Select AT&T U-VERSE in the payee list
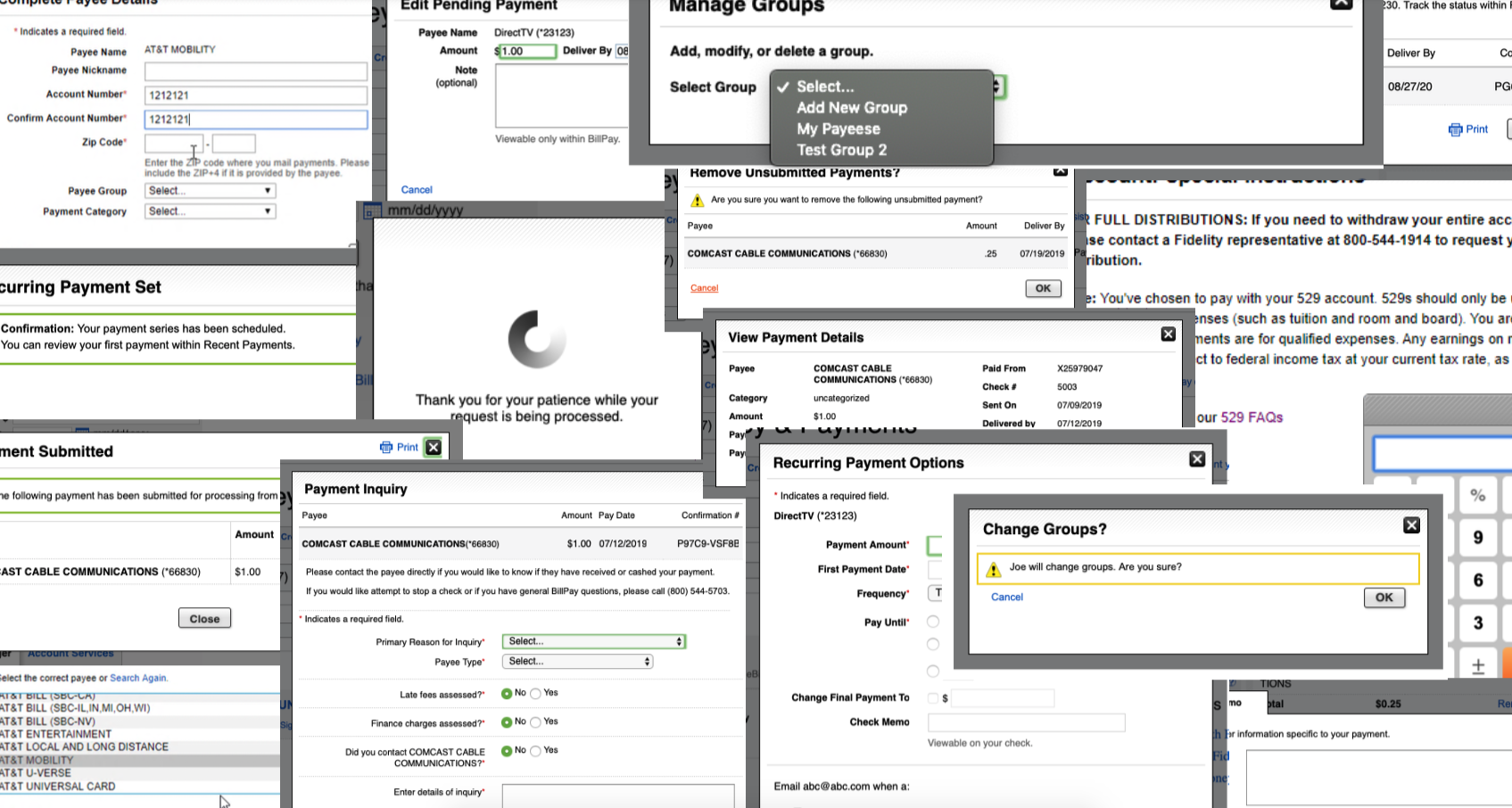The height and width of the screenshot is (808, 1512). coord(140,773)
